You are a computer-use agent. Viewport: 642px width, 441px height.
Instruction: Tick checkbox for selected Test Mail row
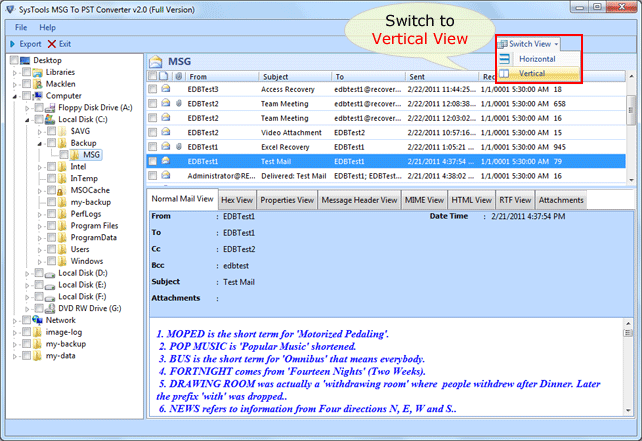click(x=153, y=161)
